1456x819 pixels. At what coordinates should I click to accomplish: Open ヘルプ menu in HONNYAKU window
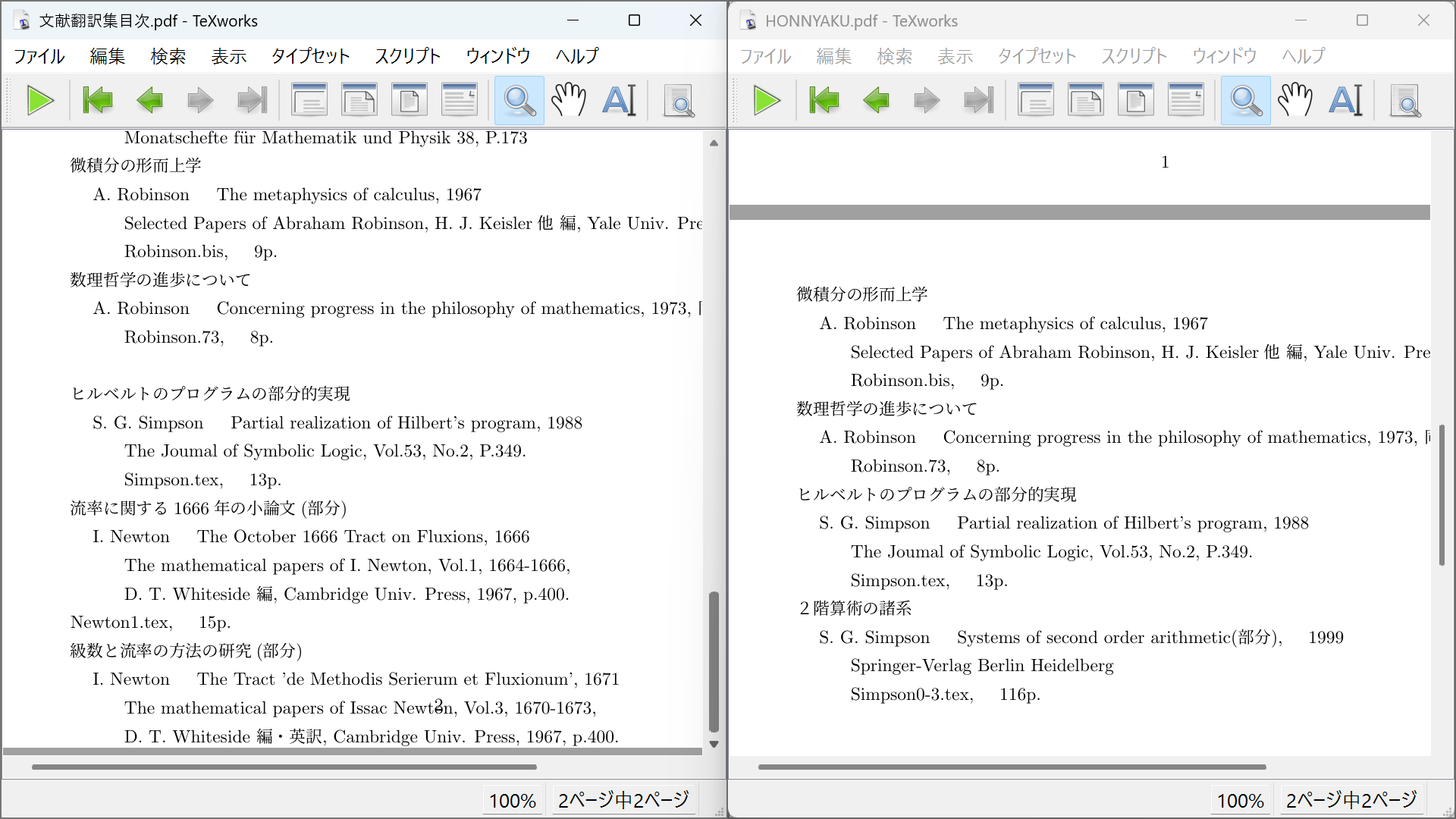(x=1303, y=56)
